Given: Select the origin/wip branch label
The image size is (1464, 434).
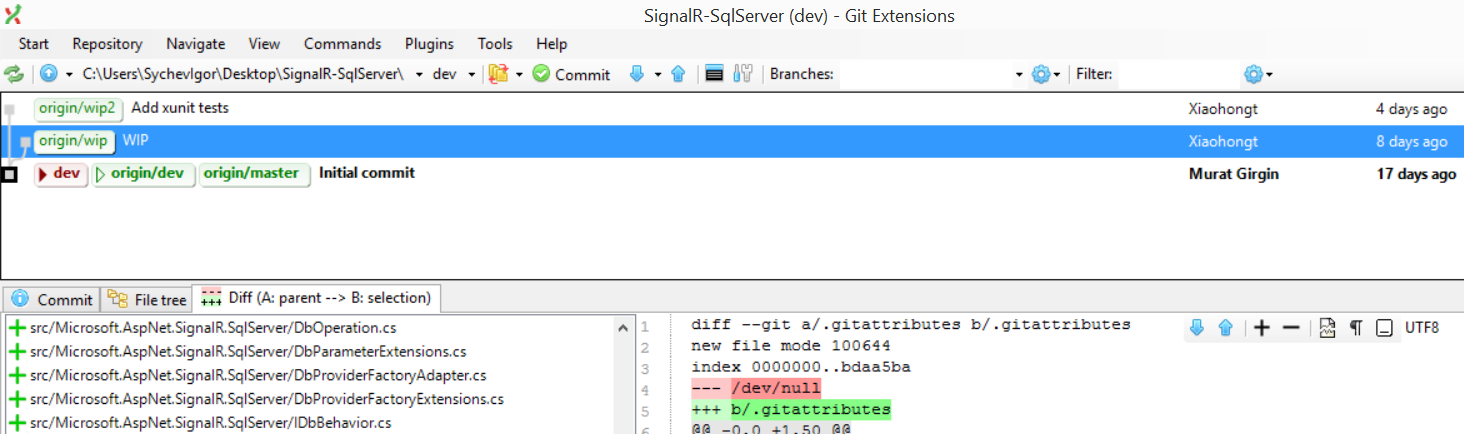Looking at the screenshot, I should tap(73, 141).
